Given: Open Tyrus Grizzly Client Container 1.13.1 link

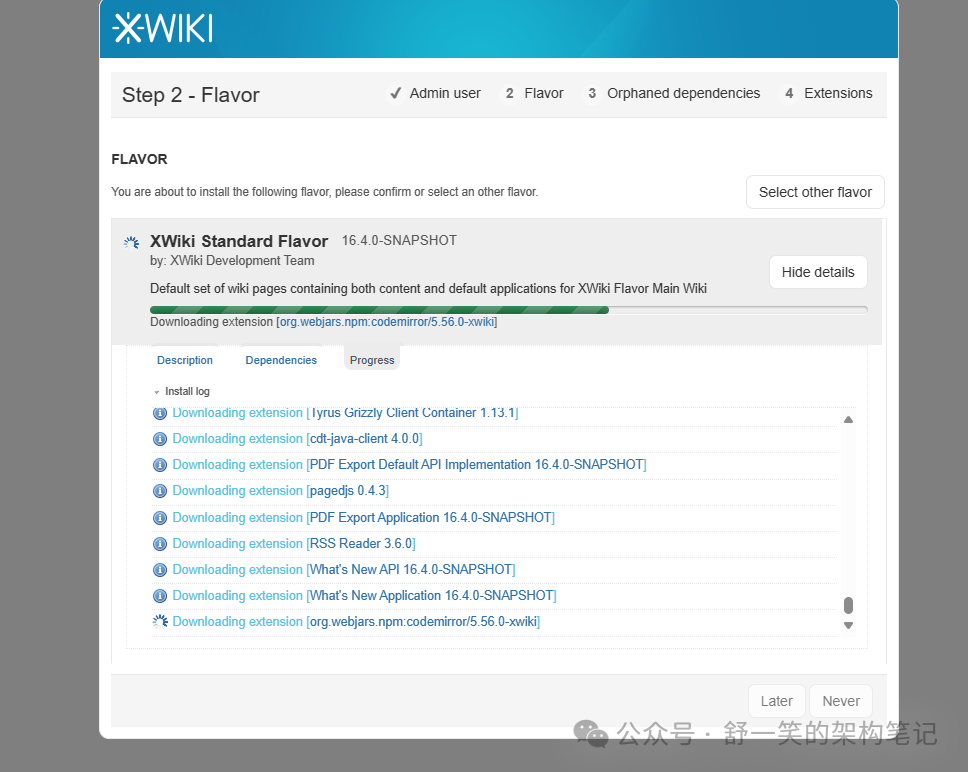Looking at the screenshot, I should click(x=412, y=413).
